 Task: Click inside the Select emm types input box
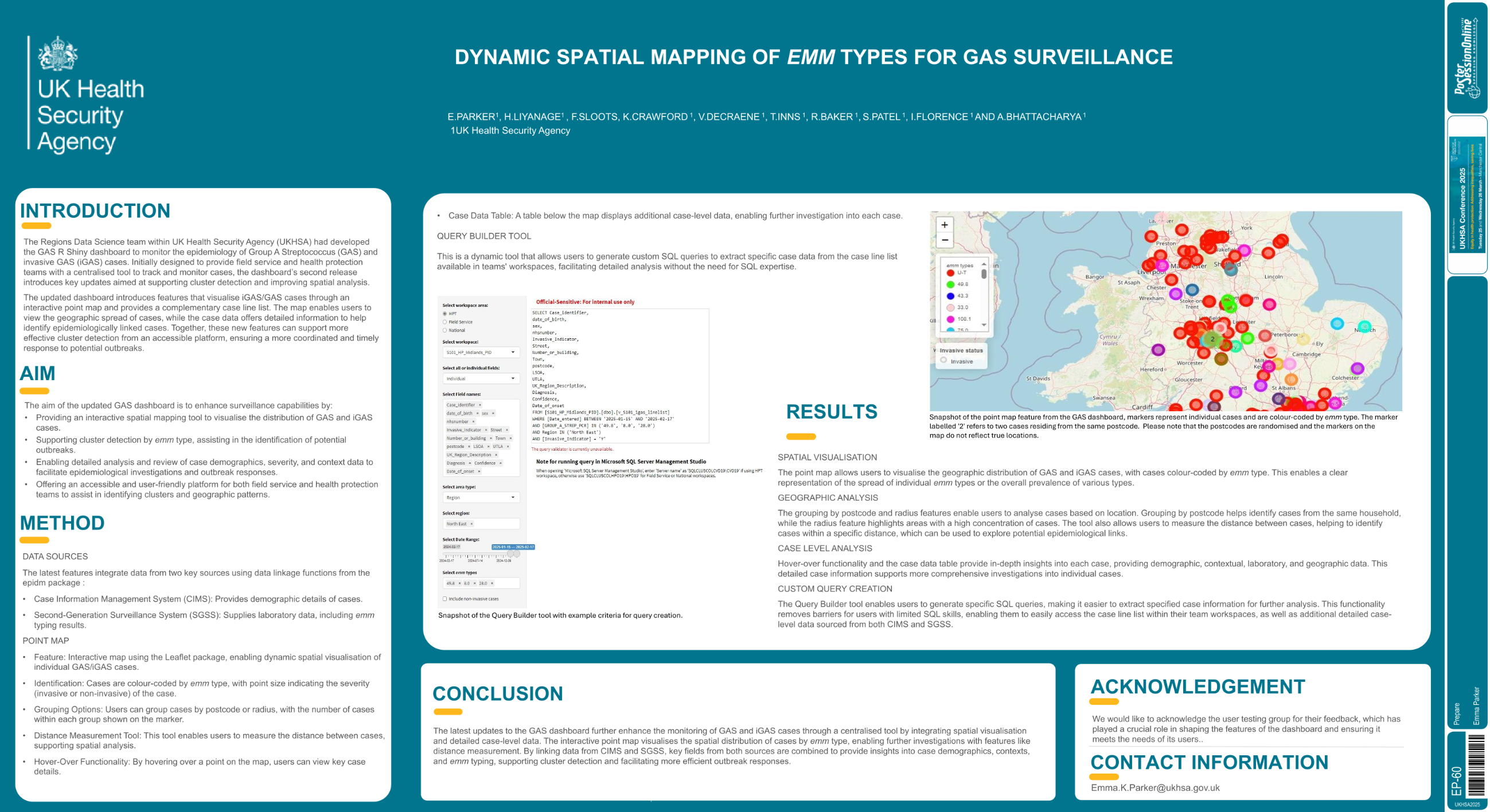(482, 584)
